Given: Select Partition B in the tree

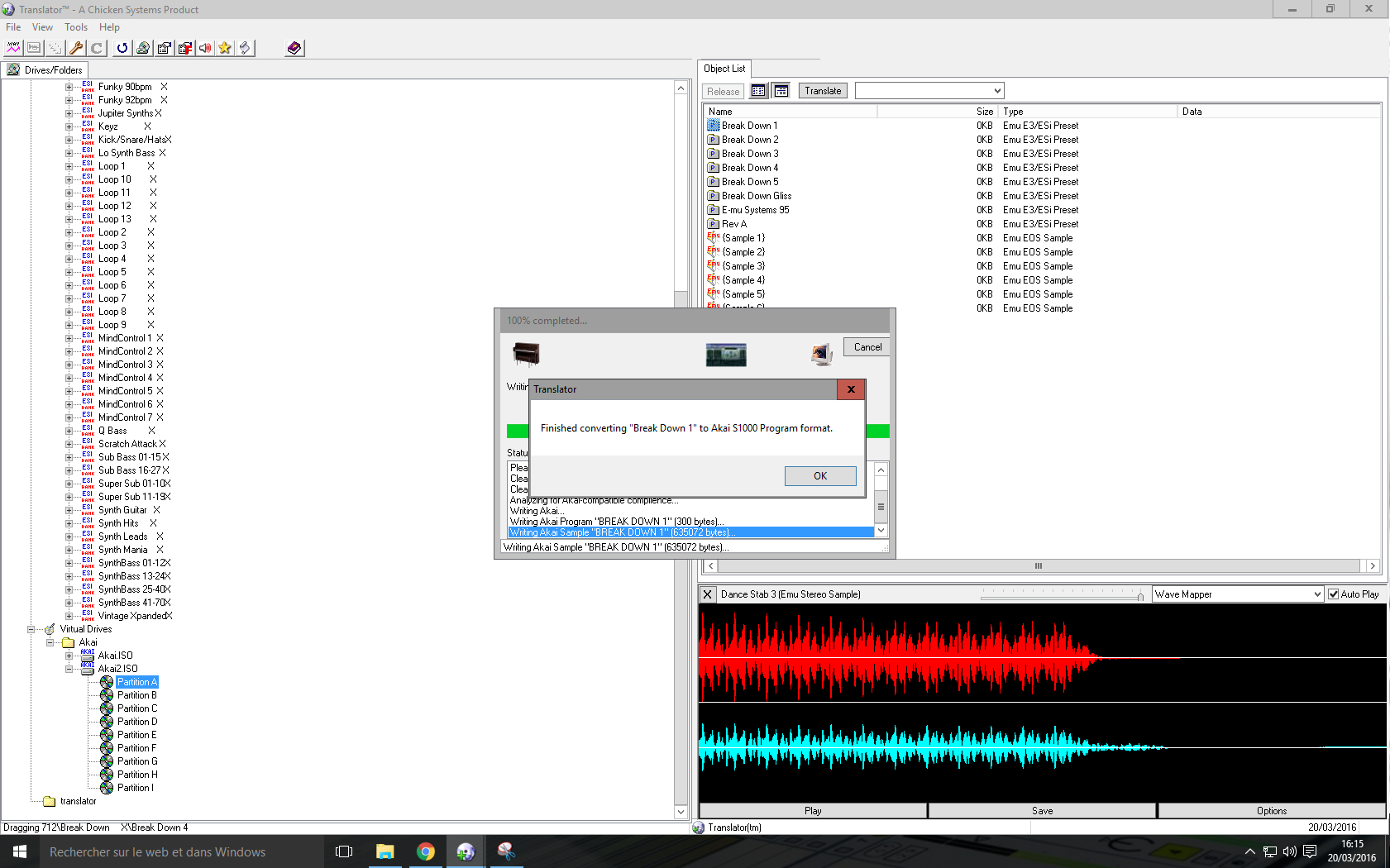Looking at the screenshot, I should 136,695.
